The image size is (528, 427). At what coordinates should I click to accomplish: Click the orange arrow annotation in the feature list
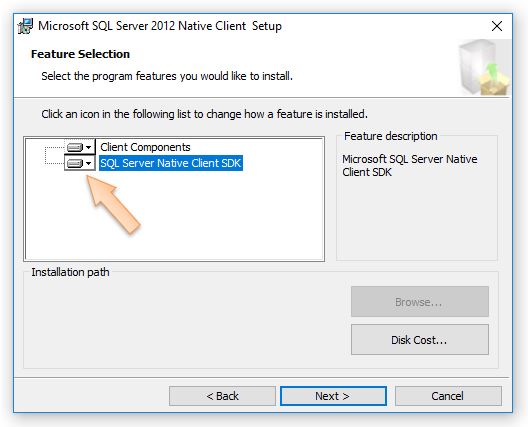113,204
